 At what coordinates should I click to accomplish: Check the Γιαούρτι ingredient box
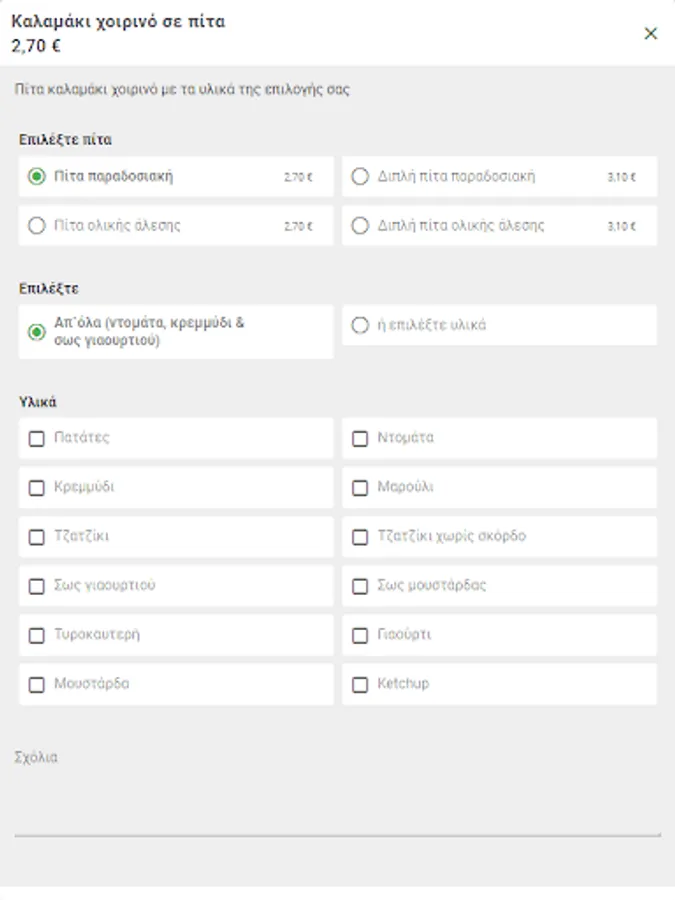[360, 635]
